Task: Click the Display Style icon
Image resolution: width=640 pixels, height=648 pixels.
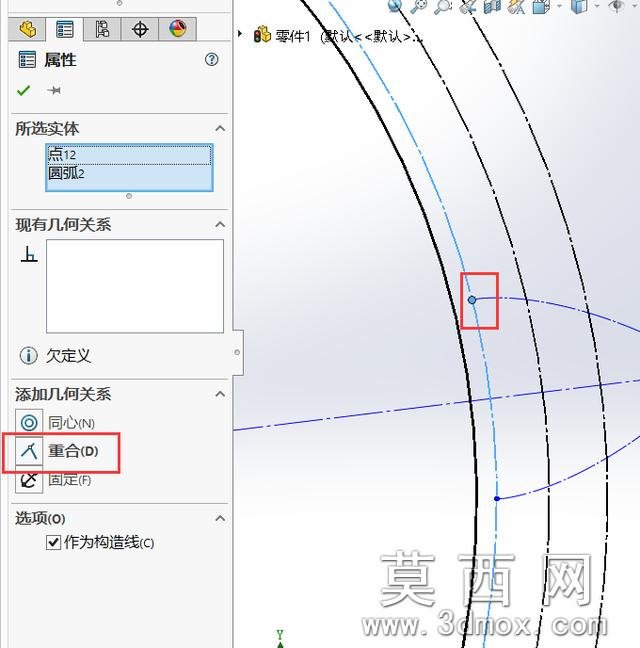Action: [x=579, y=6]
